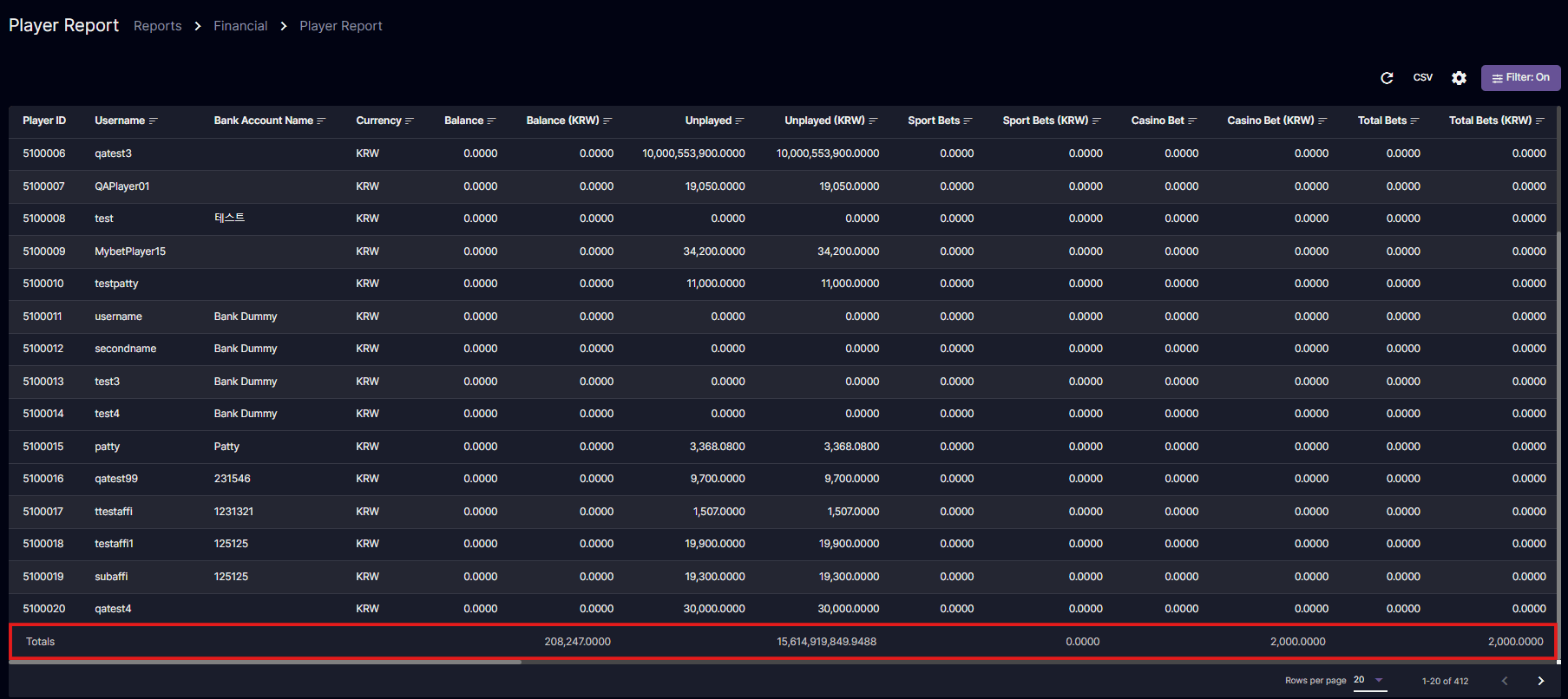Click player ID 5100020
This screenshot has width=1568, height=699.
[x=44, y=609]
